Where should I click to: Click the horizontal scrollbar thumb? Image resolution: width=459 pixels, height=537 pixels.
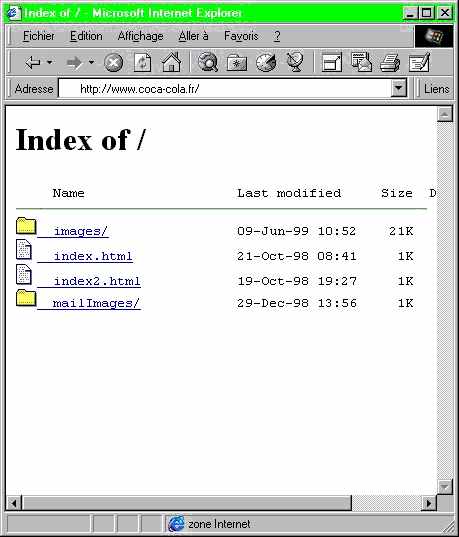[187, 503]
